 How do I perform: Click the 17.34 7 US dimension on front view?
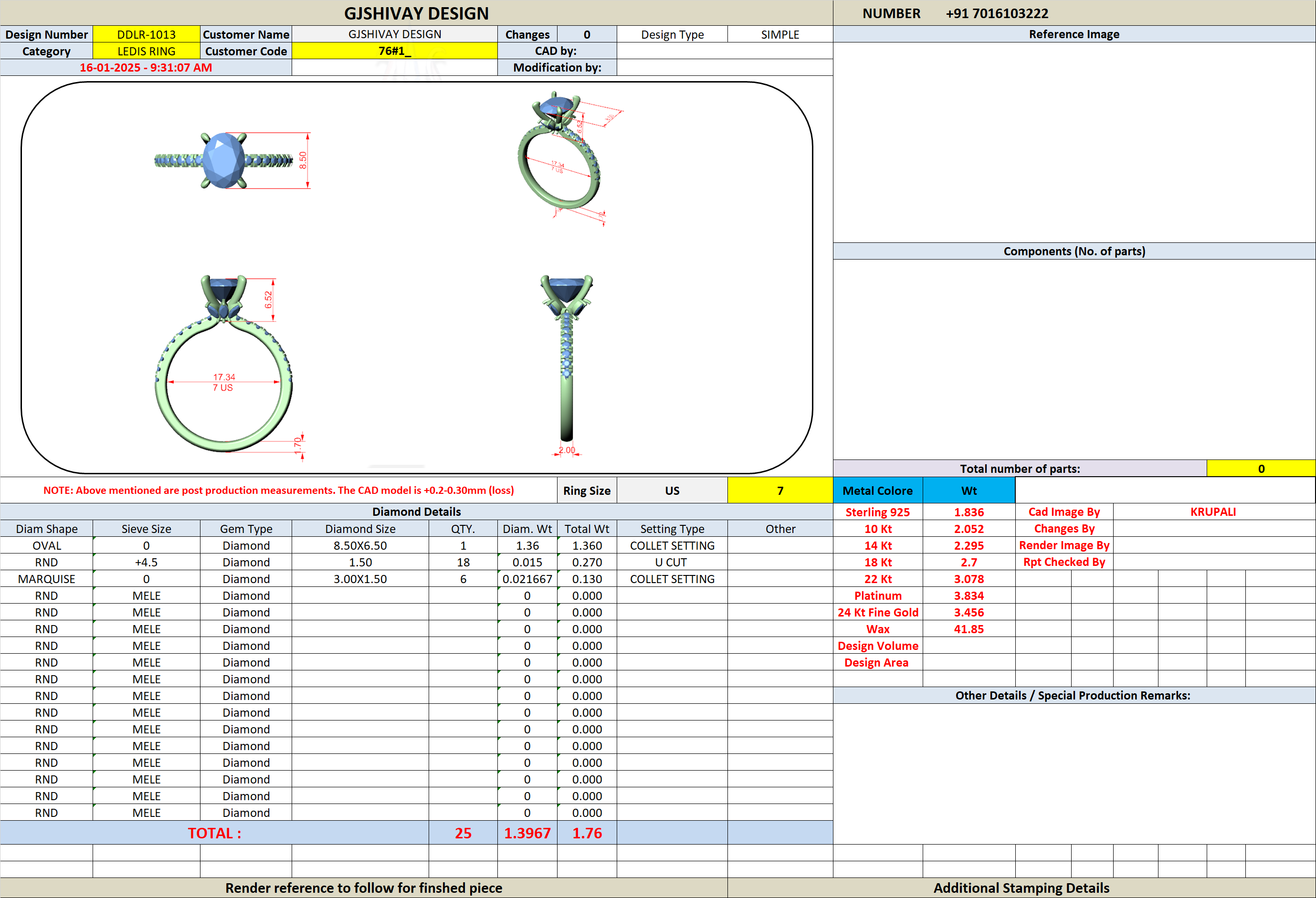tap(224, 382)
